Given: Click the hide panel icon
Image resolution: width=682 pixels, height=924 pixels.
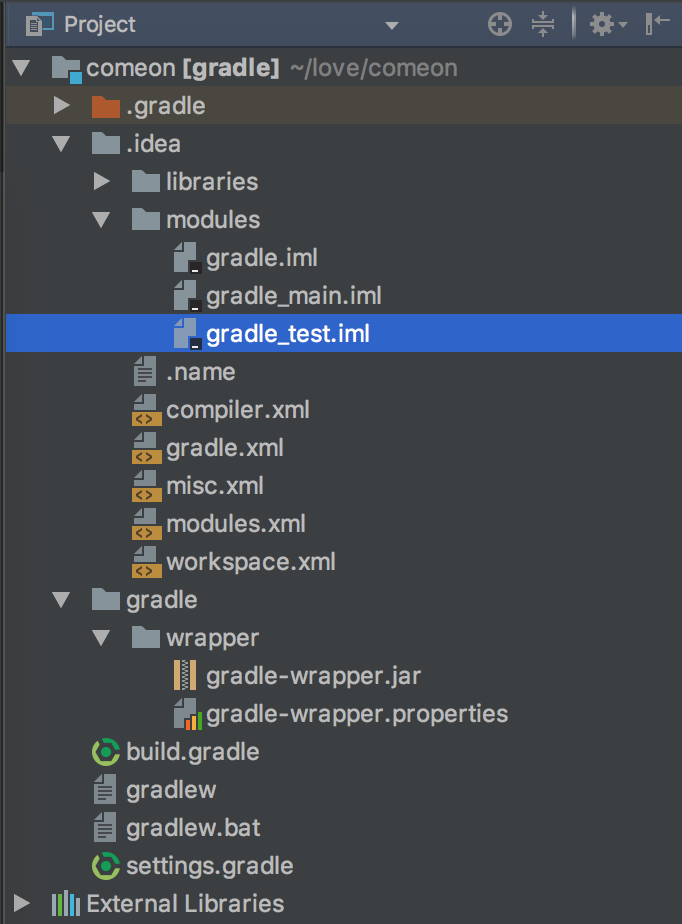Looking at the screenshot, I should (657, 24).
